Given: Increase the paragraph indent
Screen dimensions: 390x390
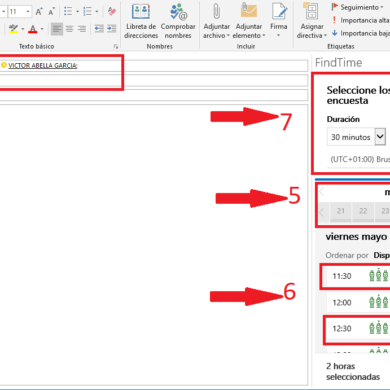Looking at the screenshot, I should [112, 29].
